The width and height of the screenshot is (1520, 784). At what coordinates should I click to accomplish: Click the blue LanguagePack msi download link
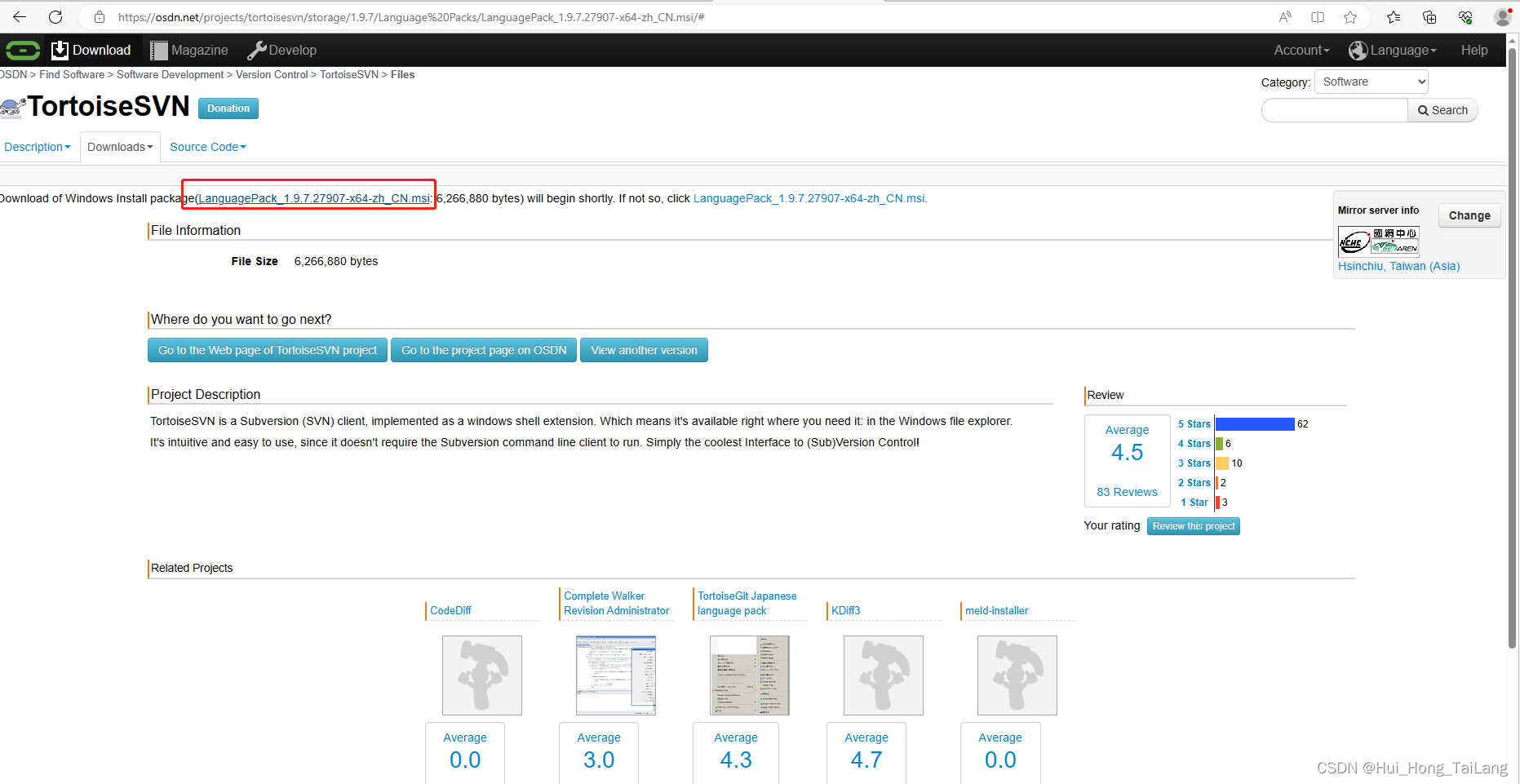809,198
